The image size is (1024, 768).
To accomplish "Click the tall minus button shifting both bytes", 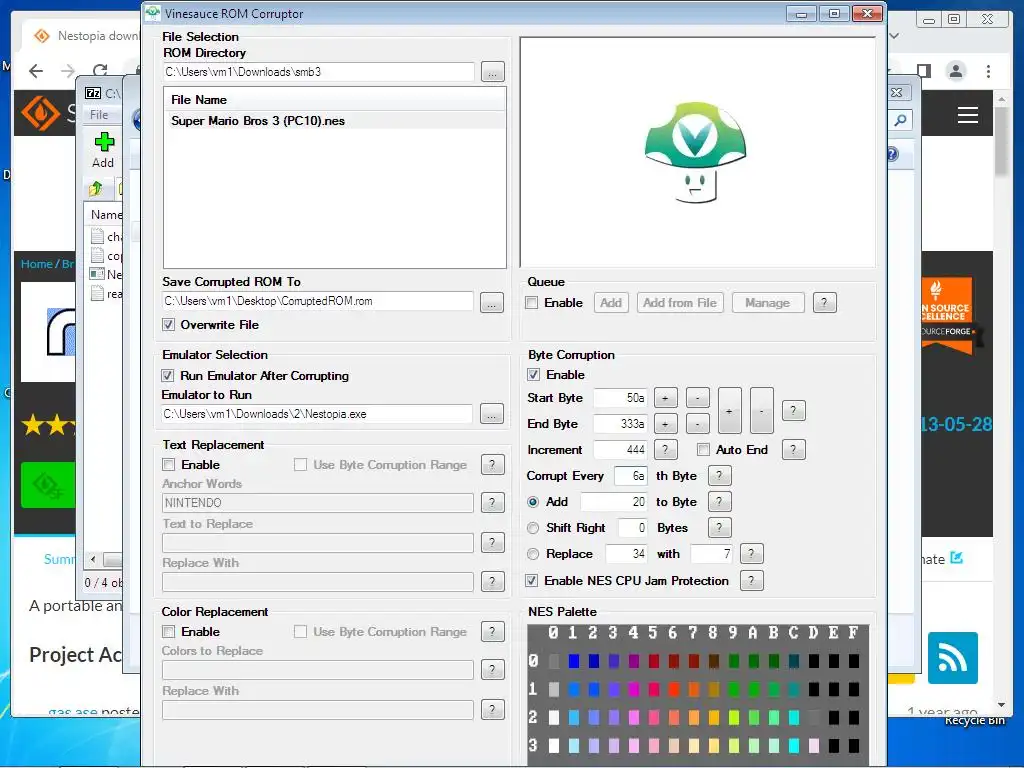I will coord(761,411).
